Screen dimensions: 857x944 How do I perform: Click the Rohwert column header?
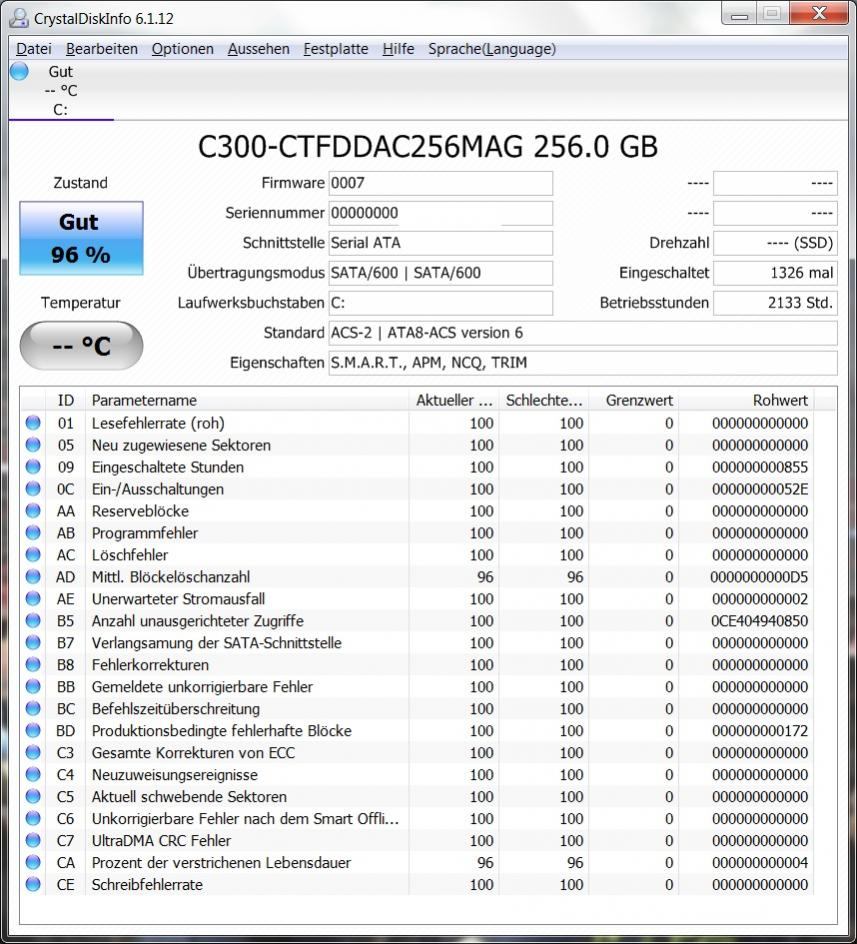tap(746, 400)
